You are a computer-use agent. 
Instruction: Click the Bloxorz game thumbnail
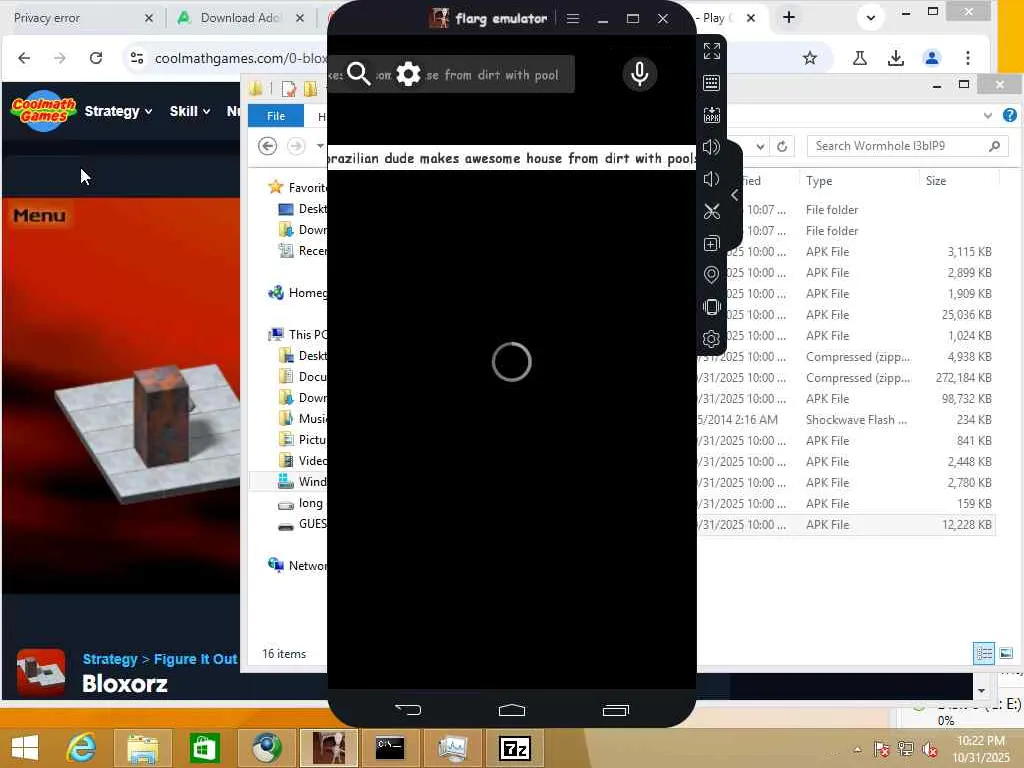coord(41,672)
